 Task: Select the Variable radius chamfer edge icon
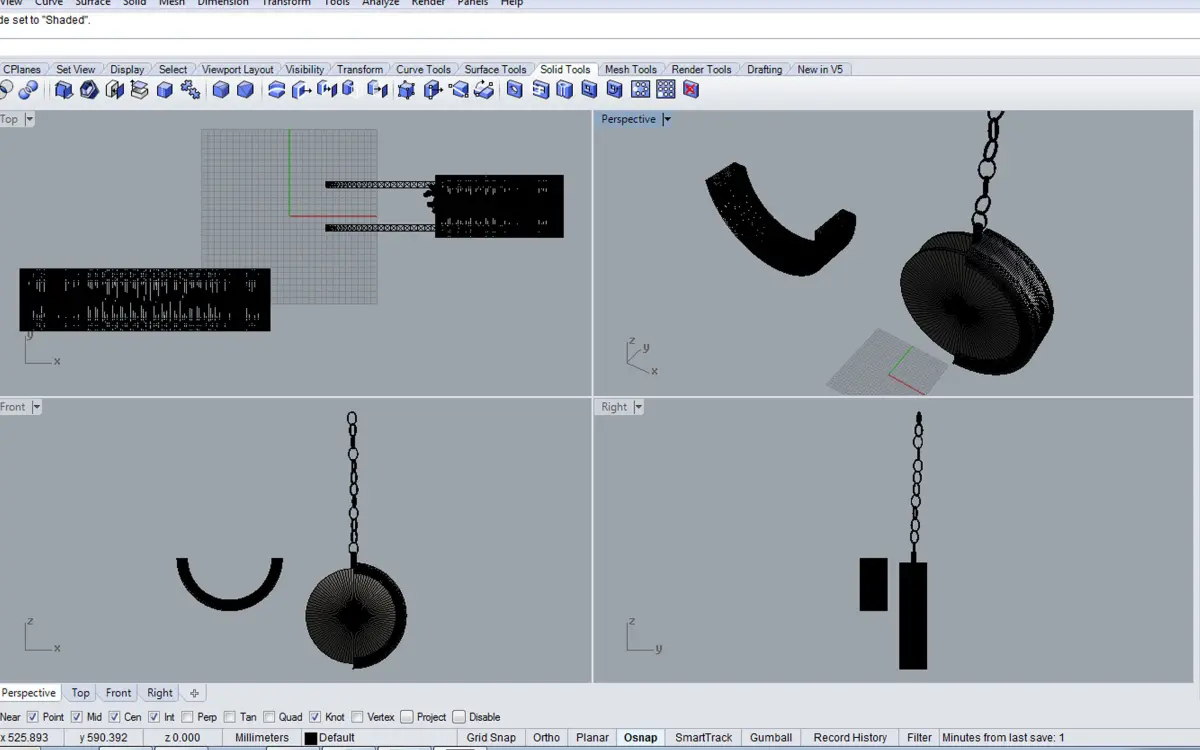pyautogui.click(x=245, y=90)
